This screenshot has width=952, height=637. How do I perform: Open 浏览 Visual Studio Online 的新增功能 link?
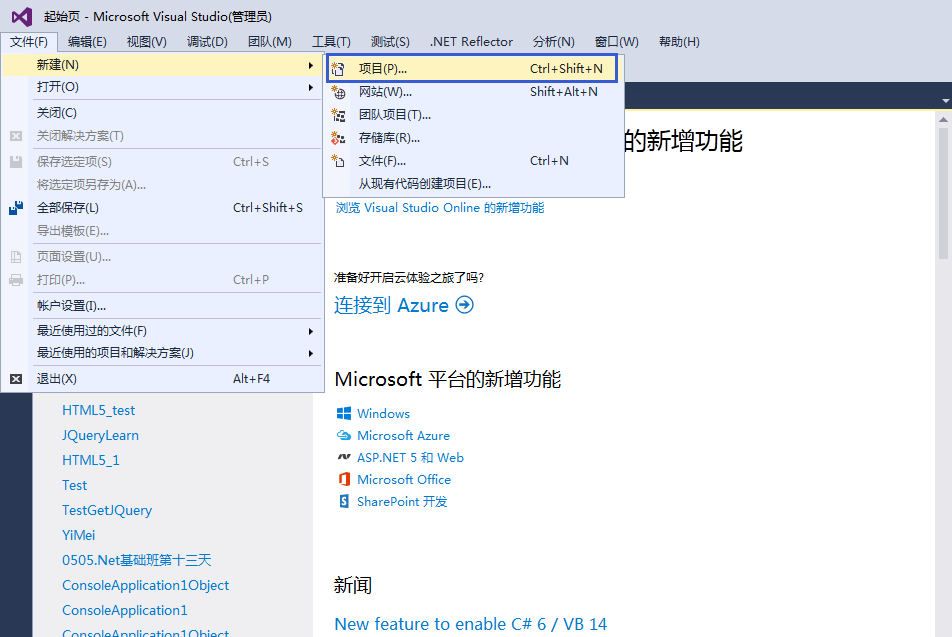(x=440, y=208)
